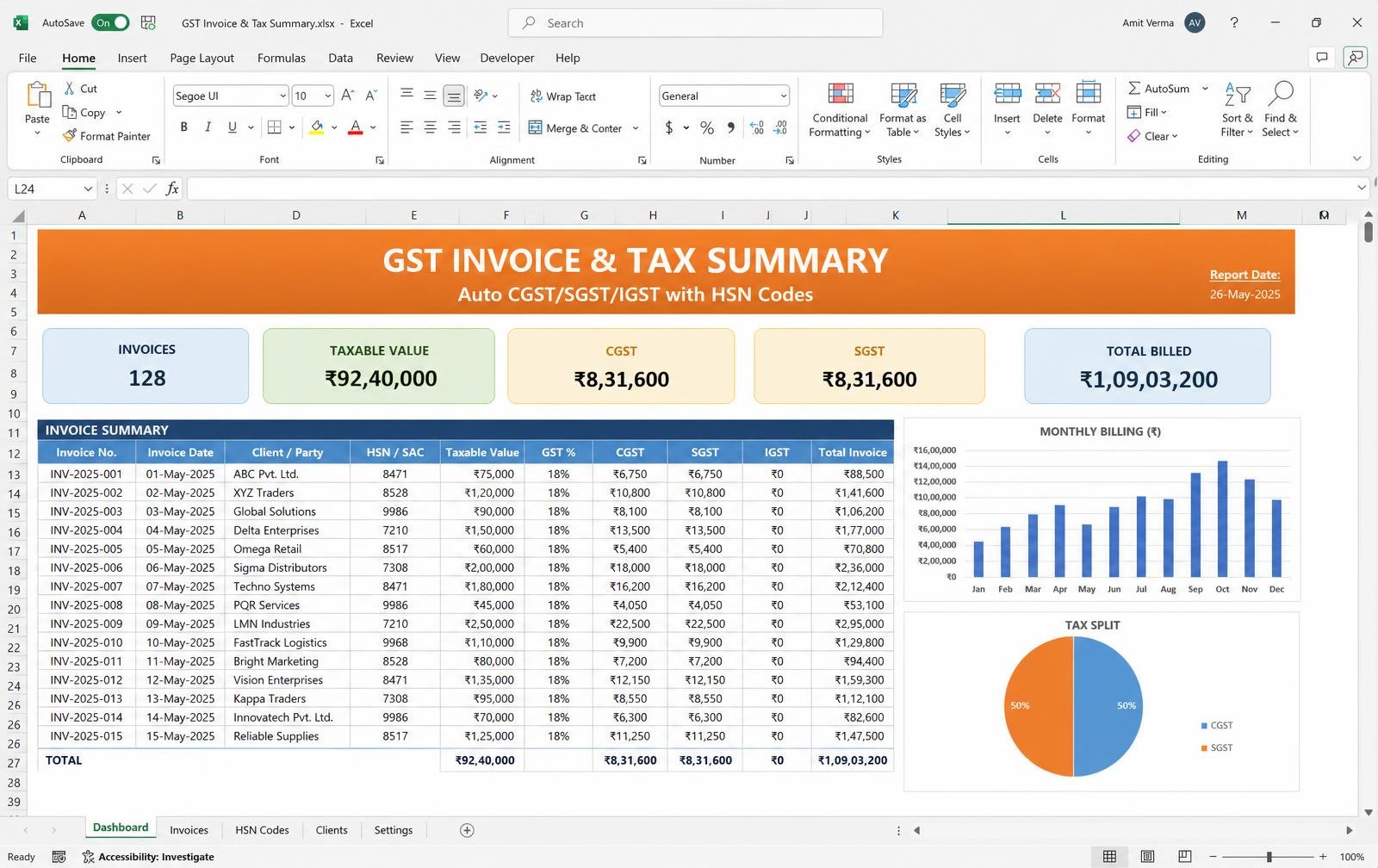
Task: Apply Comma Style format
Action: [x=730, y=127]
